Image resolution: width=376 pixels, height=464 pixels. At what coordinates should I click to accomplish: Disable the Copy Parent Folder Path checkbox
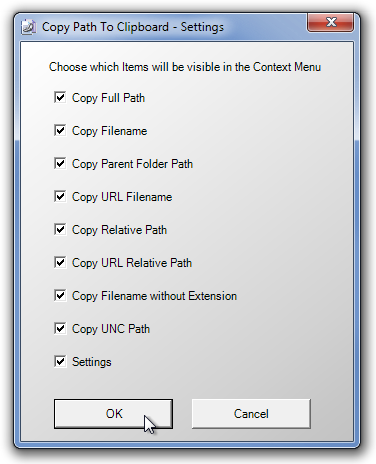[x=60, y=163]
